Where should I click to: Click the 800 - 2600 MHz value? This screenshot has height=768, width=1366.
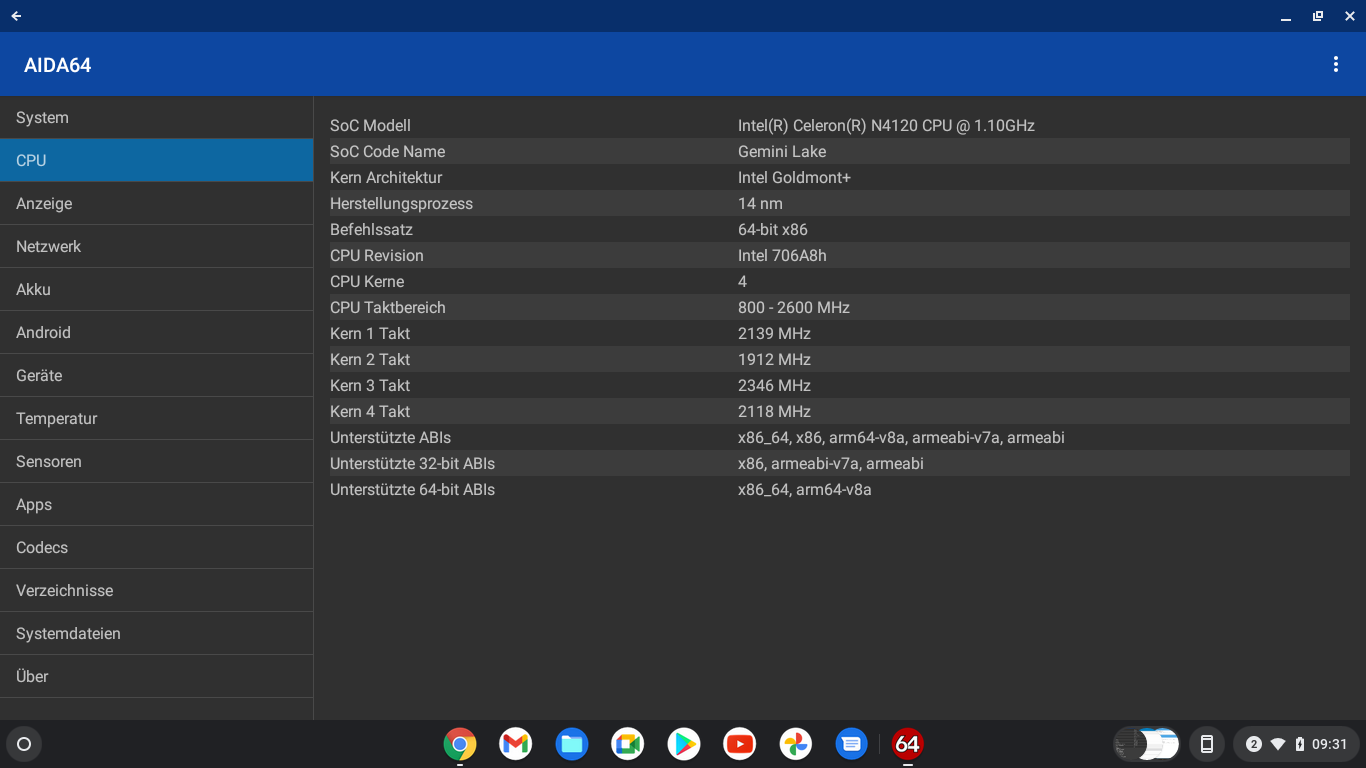pos(794,307)
